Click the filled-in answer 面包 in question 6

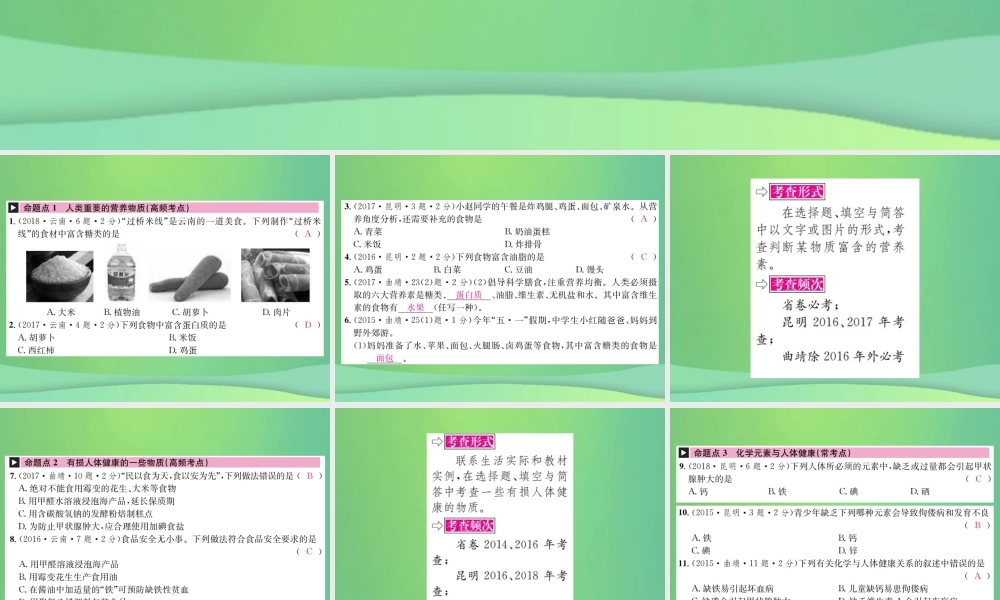pos(385,358)
